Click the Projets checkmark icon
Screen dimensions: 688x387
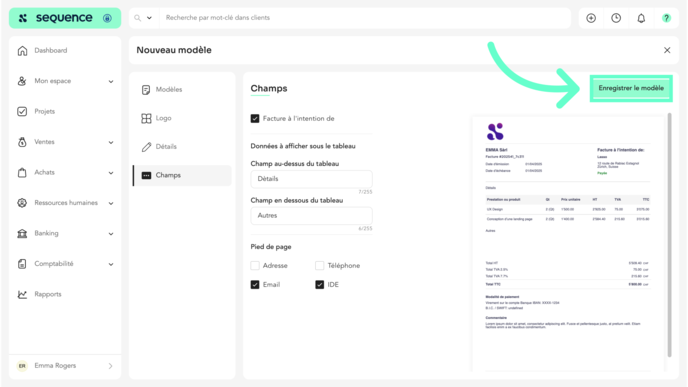coord(22,111)
